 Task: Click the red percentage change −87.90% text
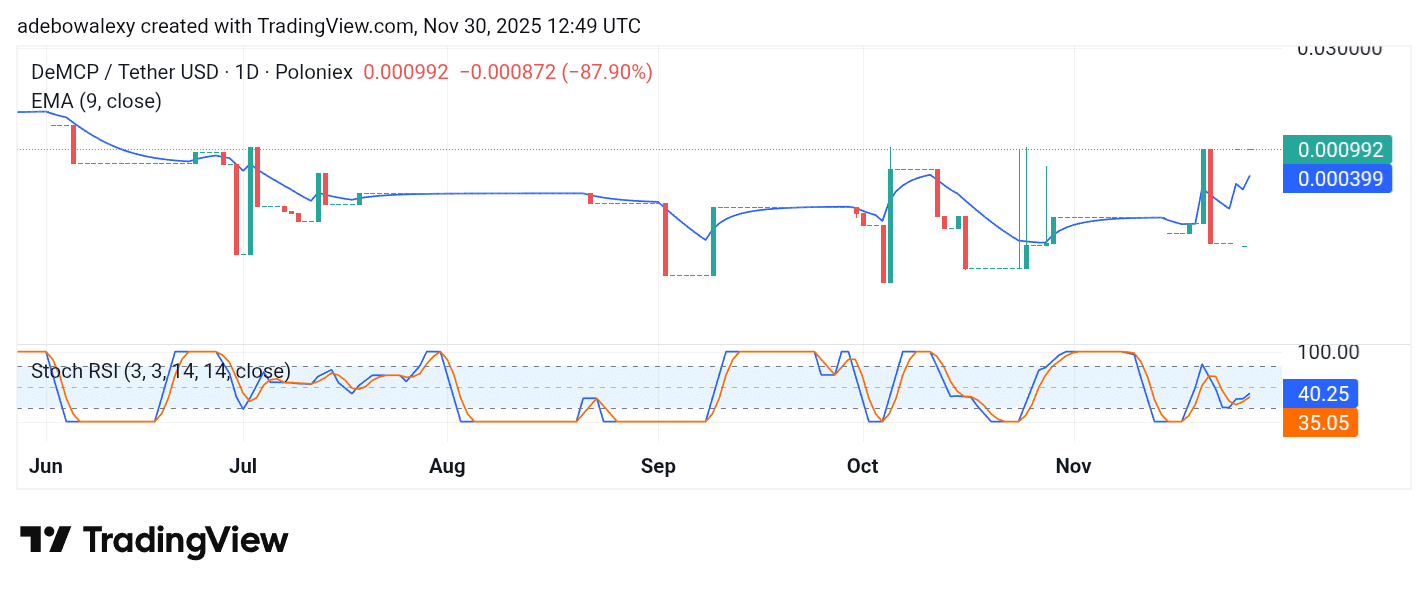coord(610,72)
